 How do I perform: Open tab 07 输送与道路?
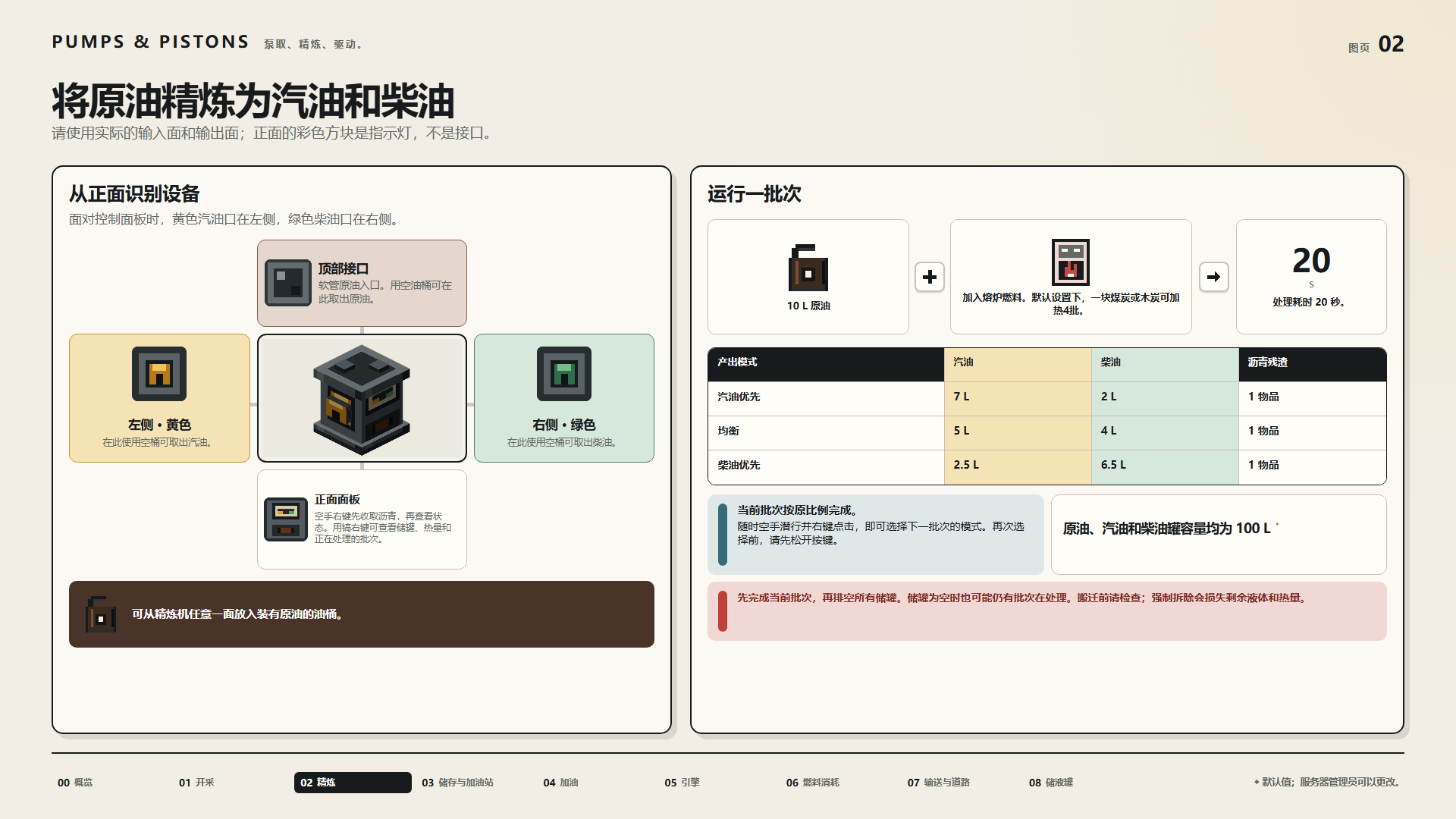click(x=938, y=783)
